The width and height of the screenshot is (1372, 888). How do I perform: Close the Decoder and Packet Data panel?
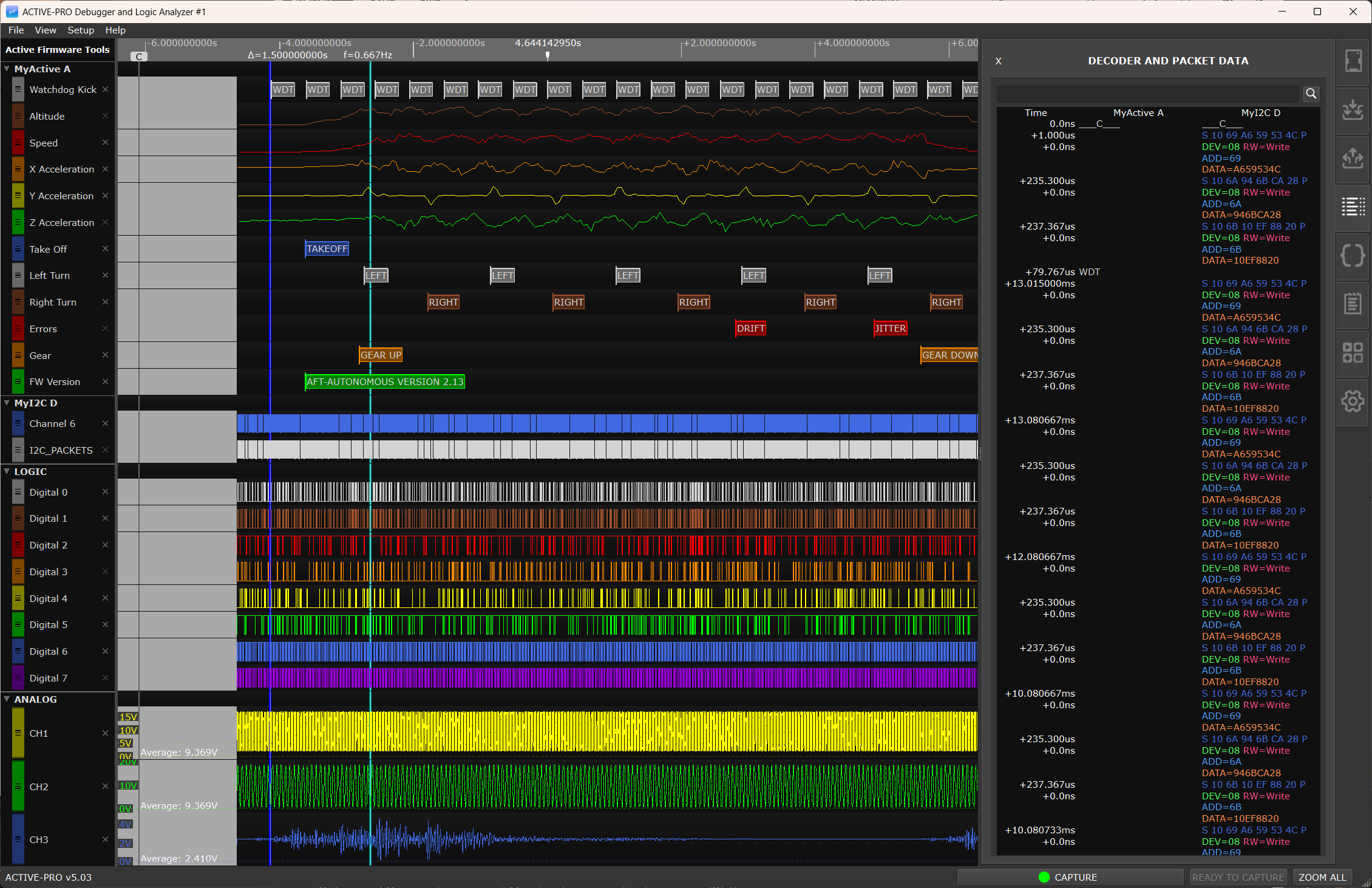[998, 61]
